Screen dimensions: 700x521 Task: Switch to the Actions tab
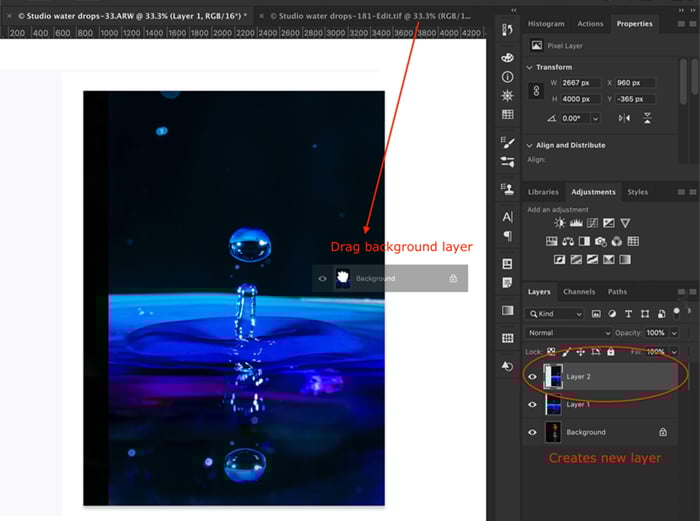590,24
